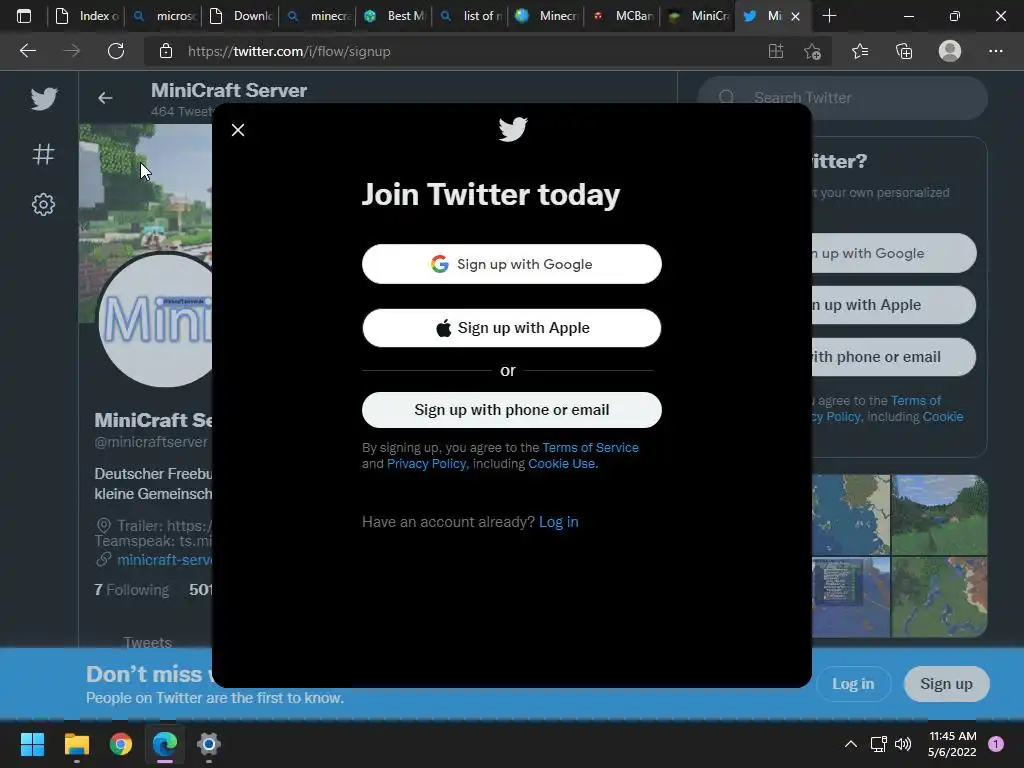The image size is (1024, 768).
Task: Open the bottom-right terrain media thumbnail
Action: (939, 597)
